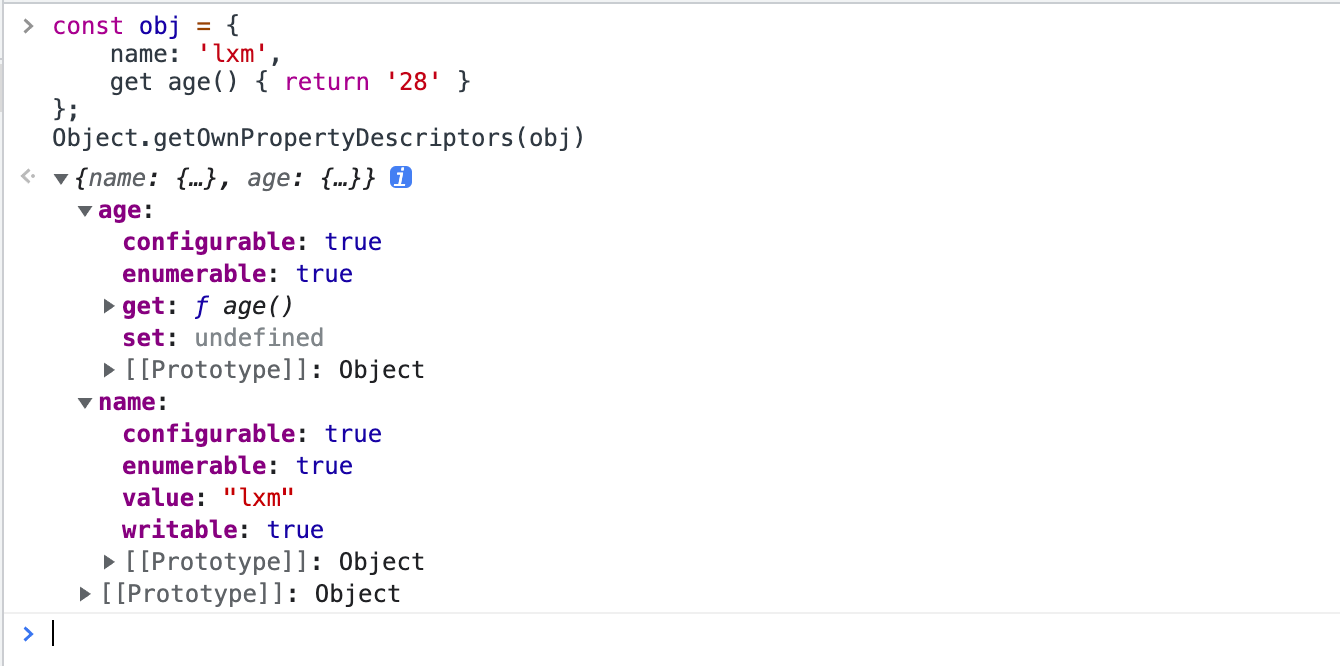Expand the outermost [[Prototype]]: Object entry

(x=86, y=594)
